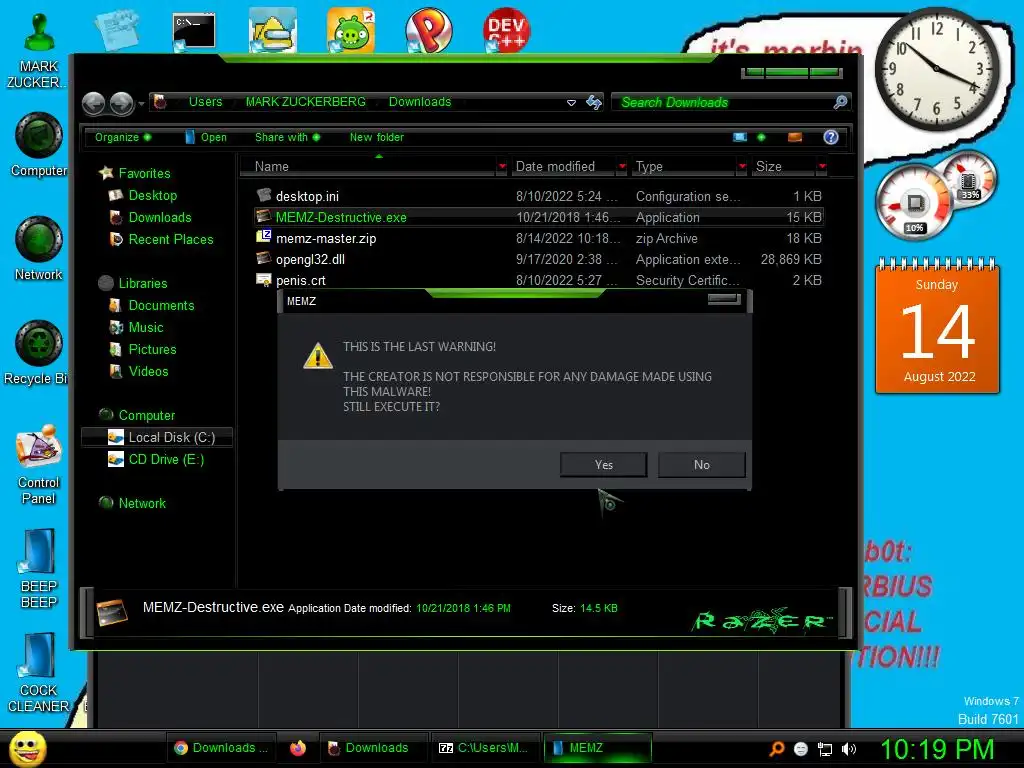Viewport: 1024px width, 768px height.
Task: Open the COCK CLEANER desktop shortcut
Action: pos(38,673)
